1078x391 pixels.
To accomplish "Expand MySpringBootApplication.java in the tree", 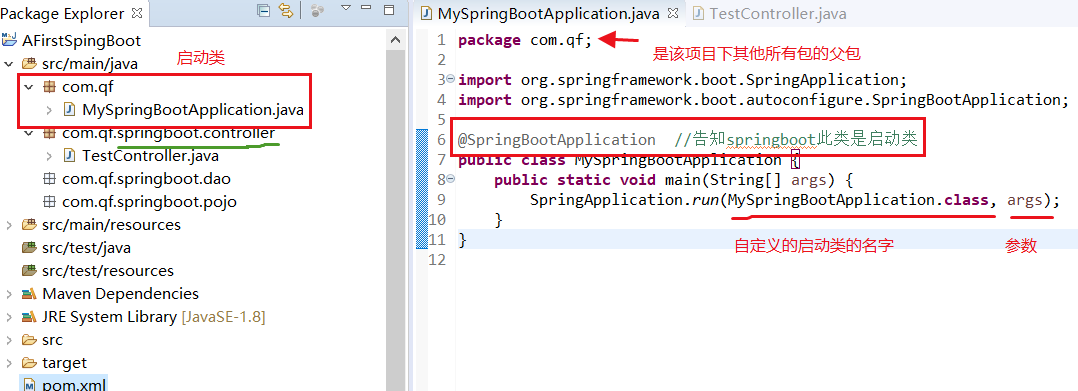I will 50,109.
